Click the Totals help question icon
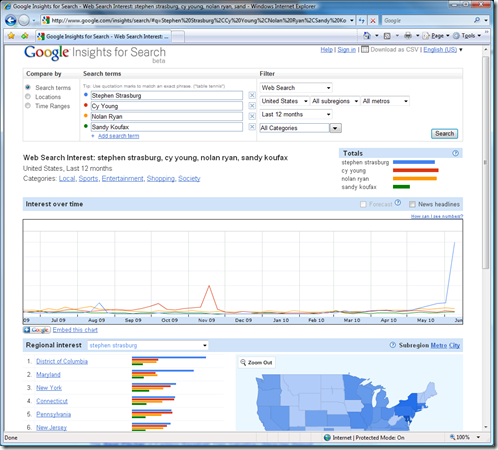The height and width of the screenshot is (450, 498). (455, 153)
